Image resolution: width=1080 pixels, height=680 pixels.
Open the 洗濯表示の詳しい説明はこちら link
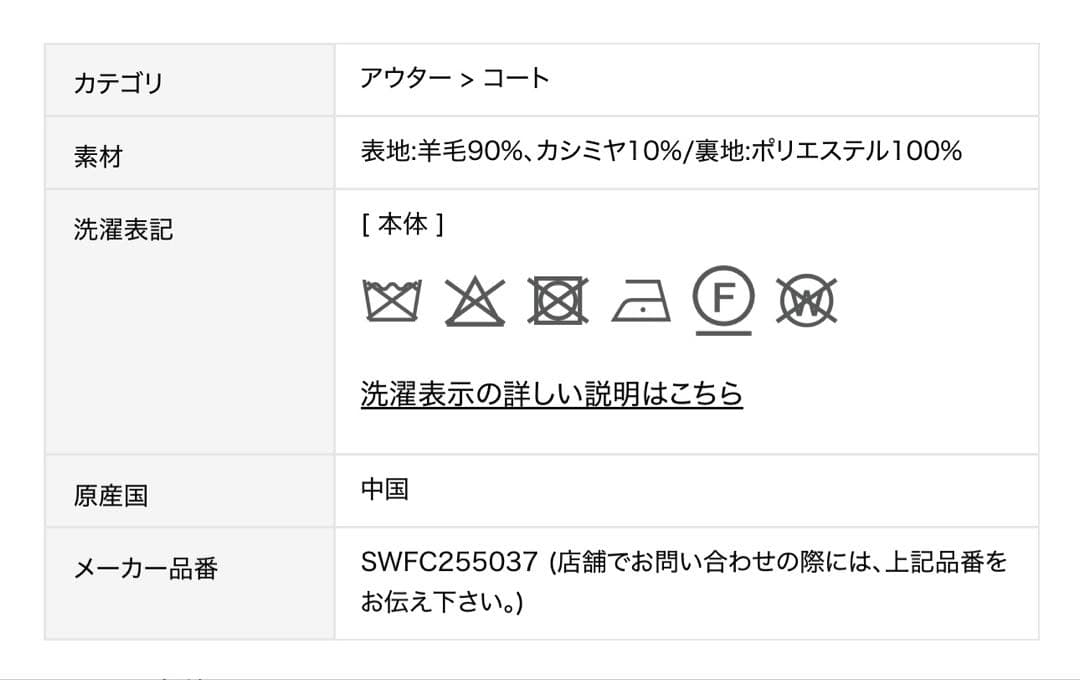click(550, 394)
